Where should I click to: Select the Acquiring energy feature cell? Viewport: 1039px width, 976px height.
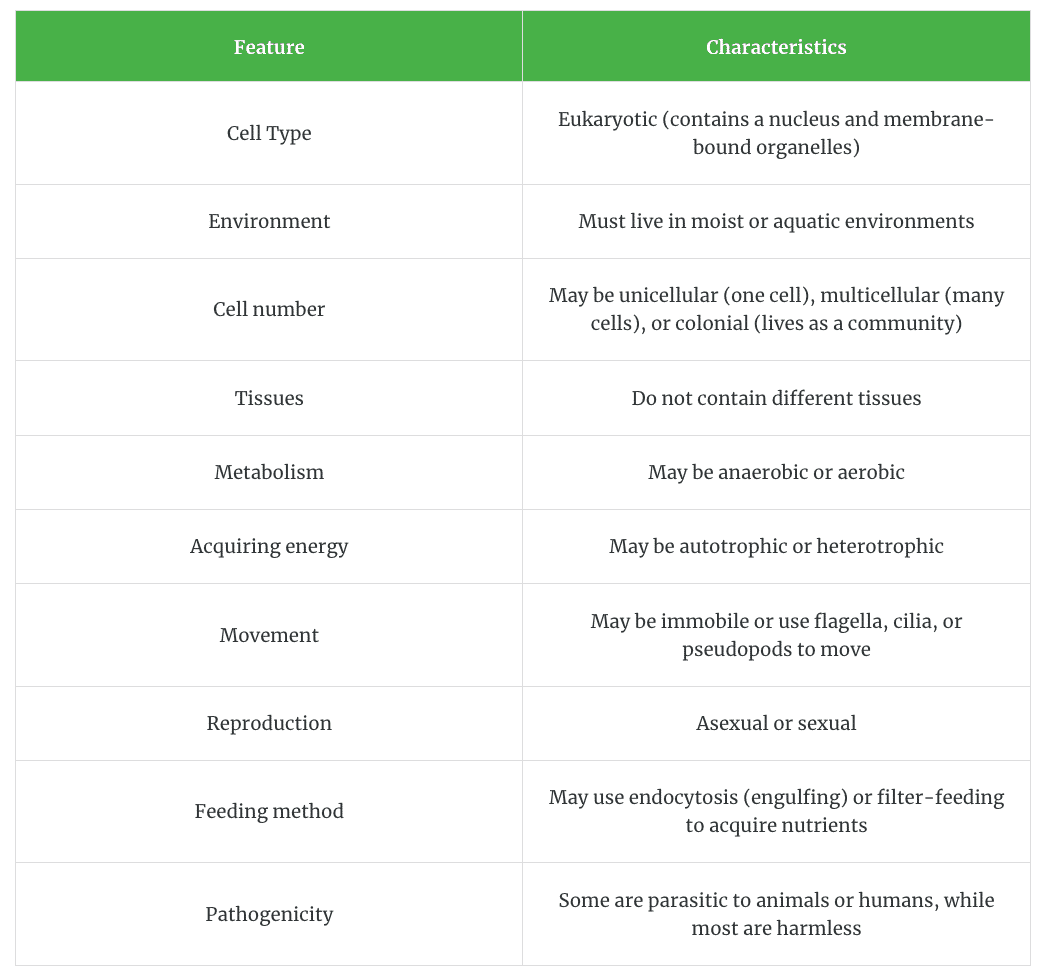269,546
